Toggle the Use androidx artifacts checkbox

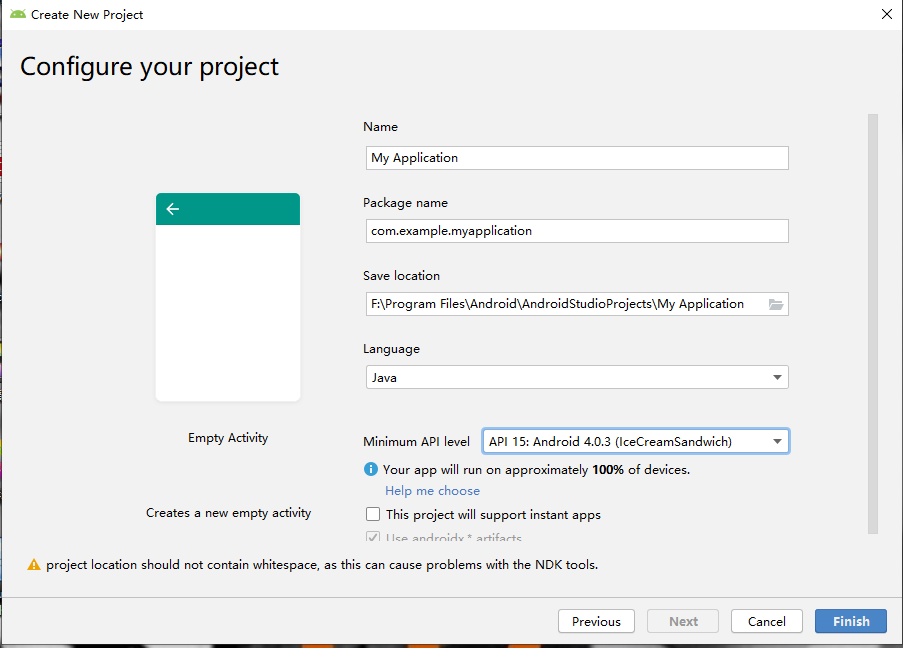tap(373, 538)
